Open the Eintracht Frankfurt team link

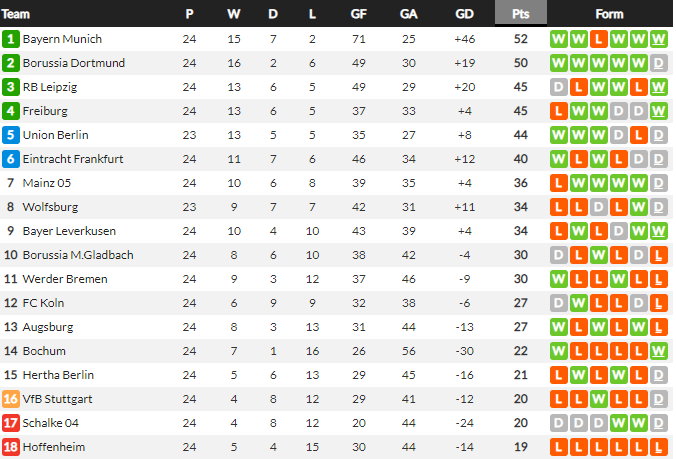coord(70,159)
